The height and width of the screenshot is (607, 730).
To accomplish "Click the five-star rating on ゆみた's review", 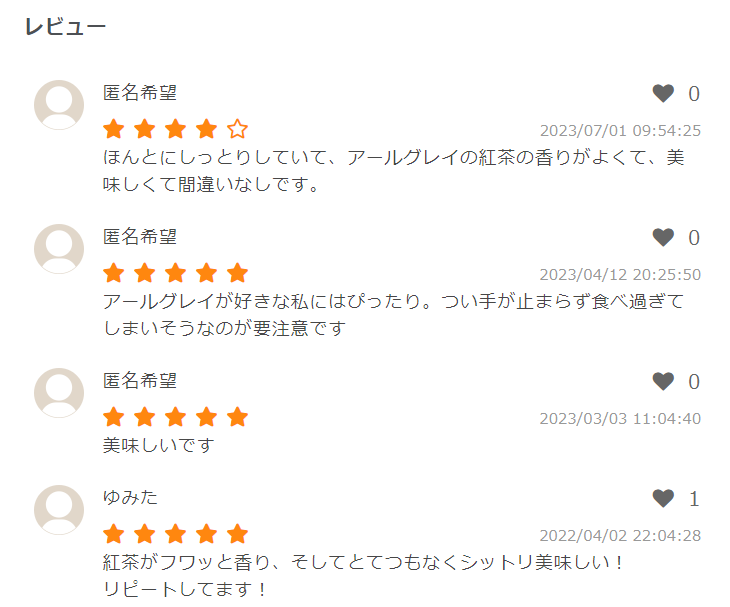I will pos(175,534).
